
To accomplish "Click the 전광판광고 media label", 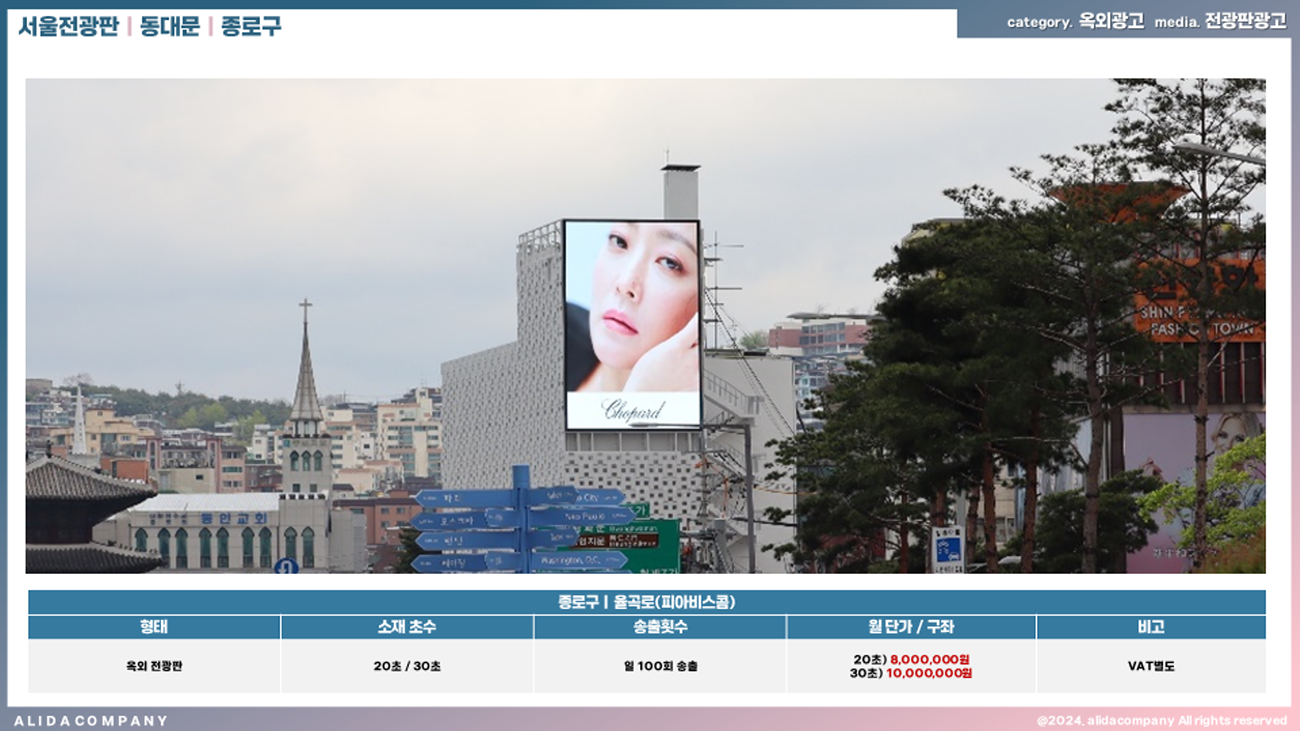I will 1245,21.
